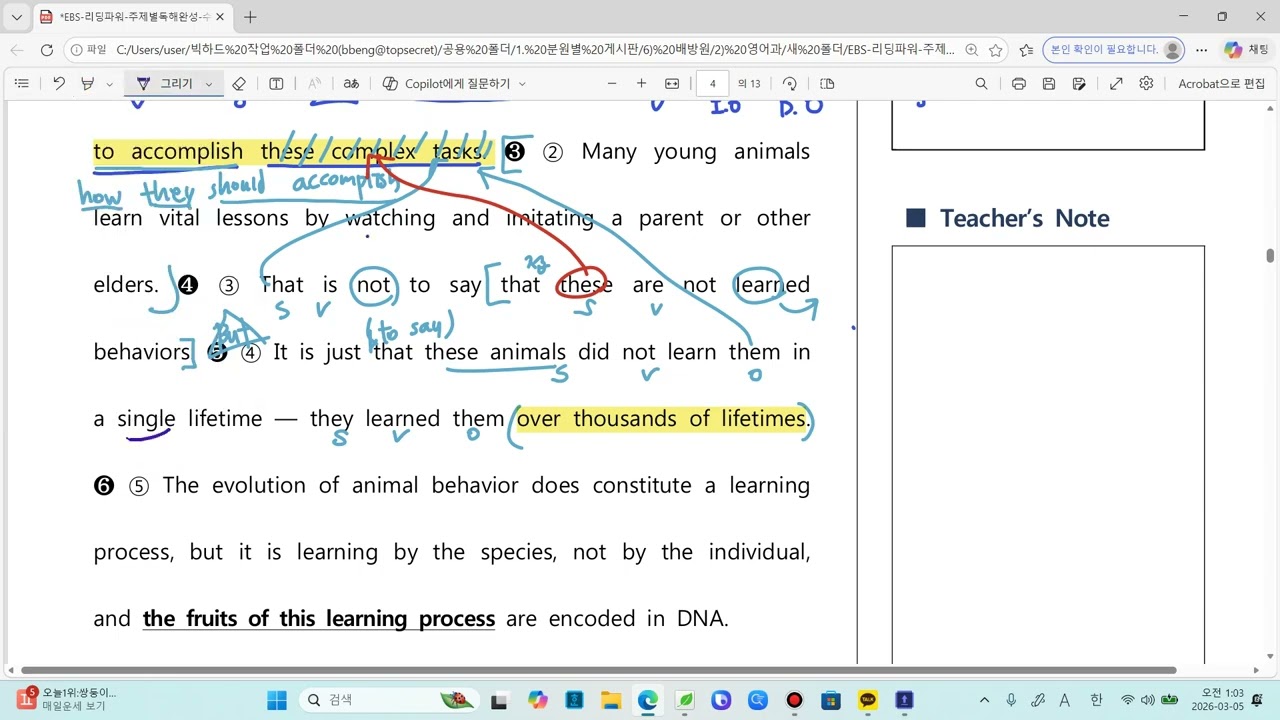Show hidden system tray icons chevron
Image resolution: width=1280 pixels, height=720 pixels.
tap(985, 700)
